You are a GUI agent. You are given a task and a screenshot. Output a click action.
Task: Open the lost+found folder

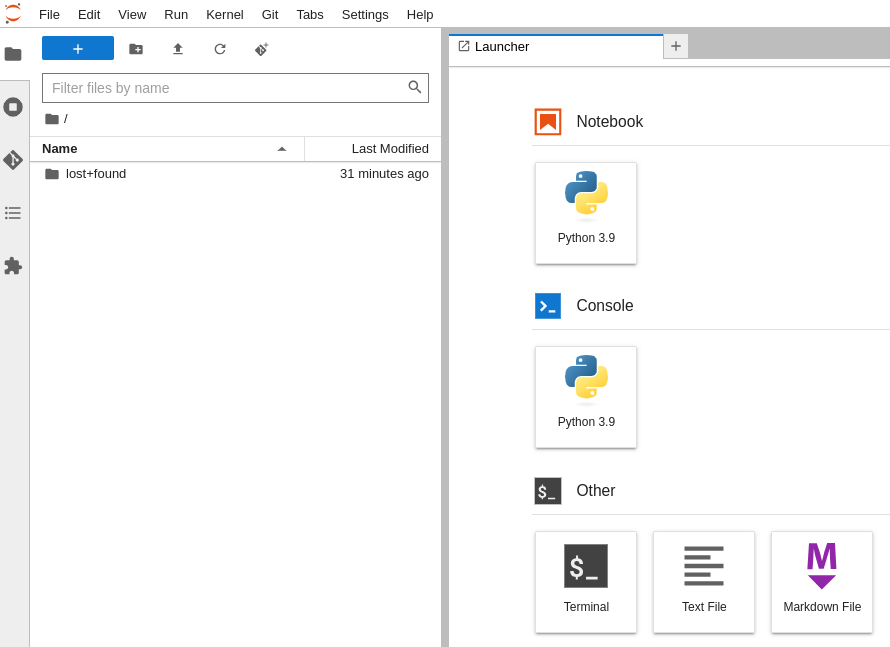click(96, 174)
